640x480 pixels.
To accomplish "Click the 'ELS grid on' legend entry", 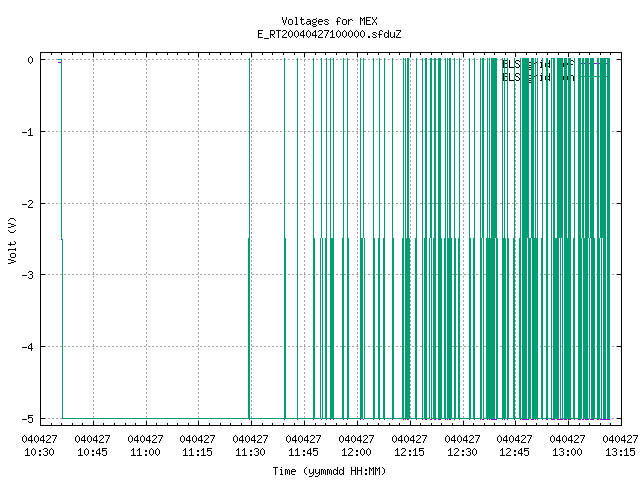I will [x=538, y=77].
